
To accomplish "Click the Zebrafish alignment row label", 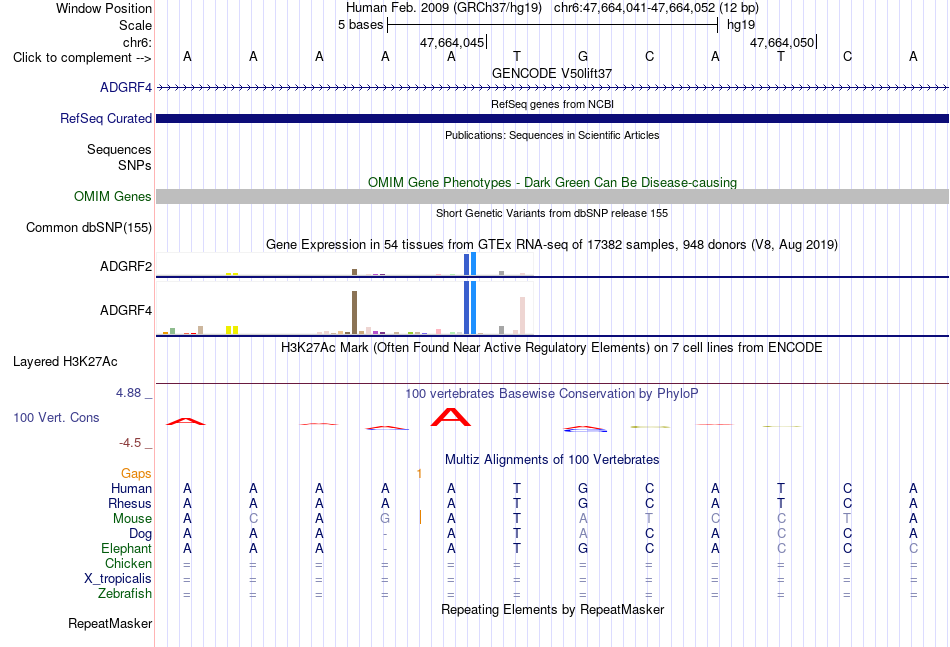I will [x=125, y=594].
